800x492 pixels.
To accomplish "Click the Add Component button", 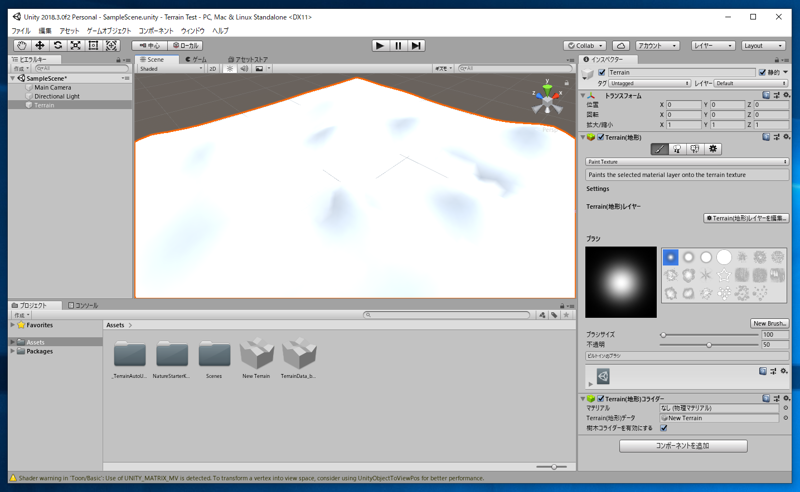I will tap(683, 446).
